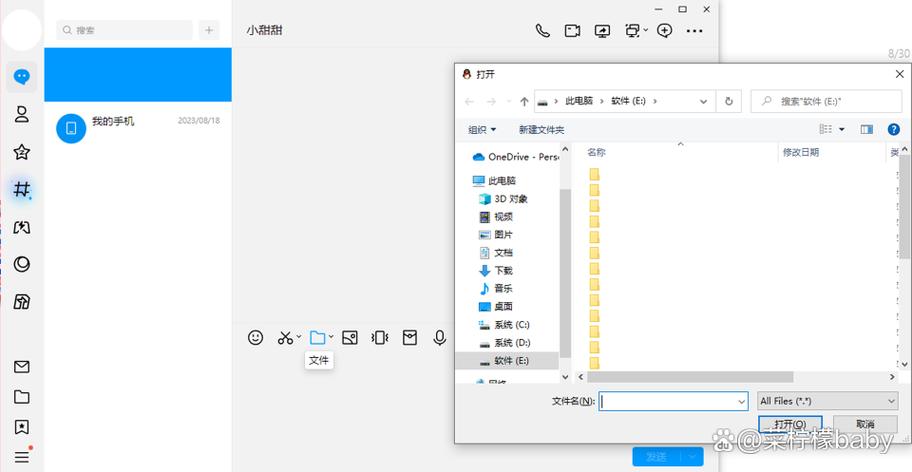Refresh the folder view in dialog
Viewport: 912px width, 472px height.
729,102
